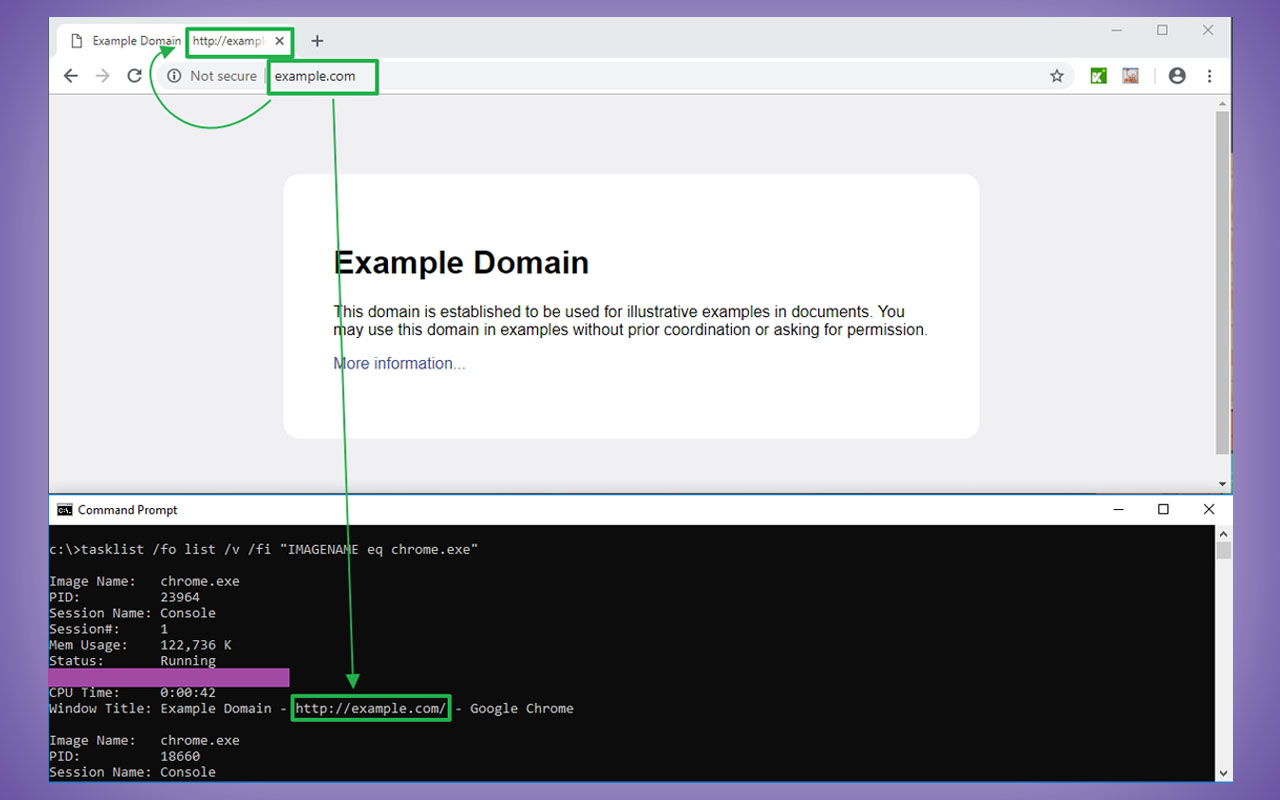1280x800 pixels.
Task: Click inside the example.com address bar
Action: 320,76
